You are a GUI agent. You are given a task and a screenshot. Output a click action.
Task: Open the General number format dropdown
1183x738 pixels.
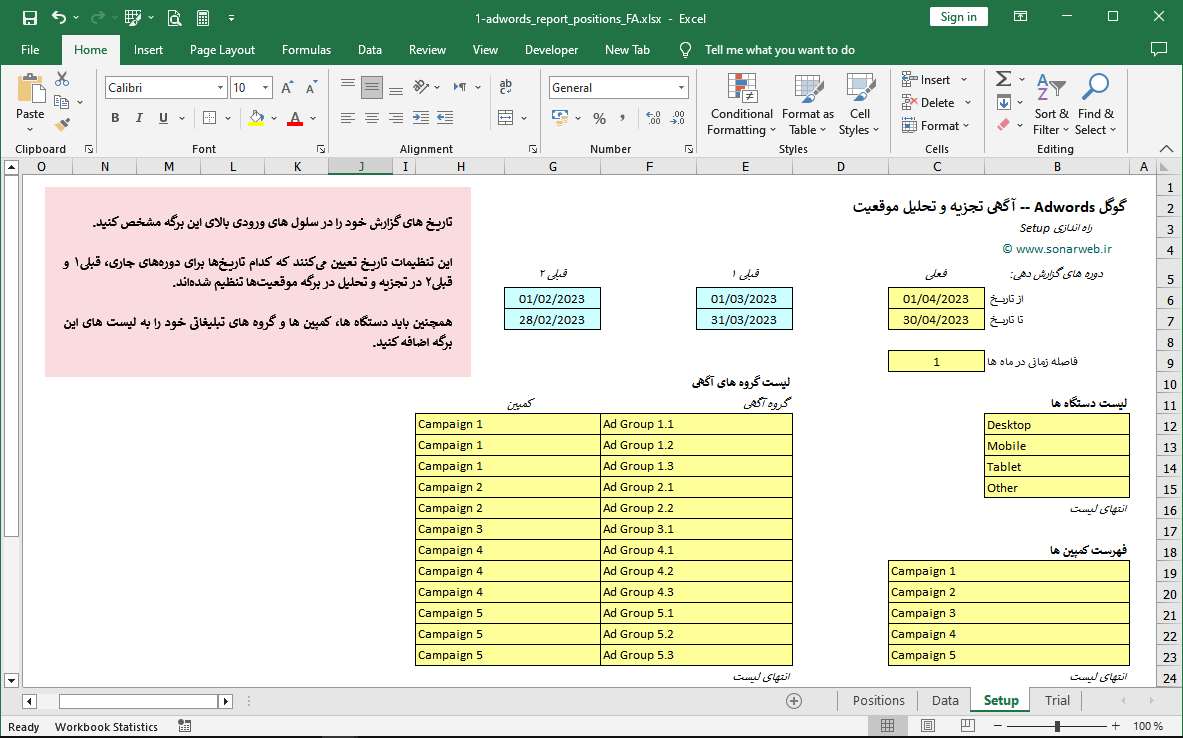click(x=681, y=88)
